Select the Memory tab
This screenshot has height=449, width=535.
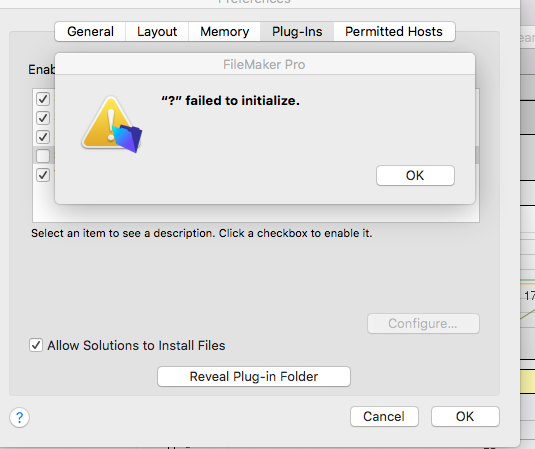click(x=225, y=32)
